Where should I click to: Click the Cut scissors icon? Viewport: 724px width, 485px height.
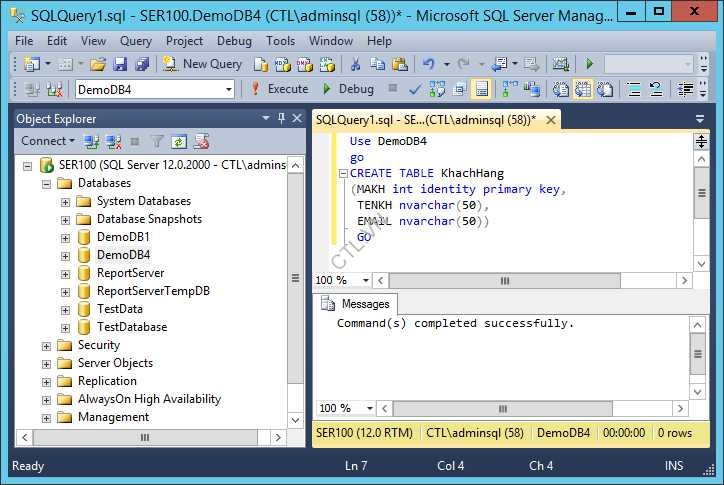[x=354, y=64]
